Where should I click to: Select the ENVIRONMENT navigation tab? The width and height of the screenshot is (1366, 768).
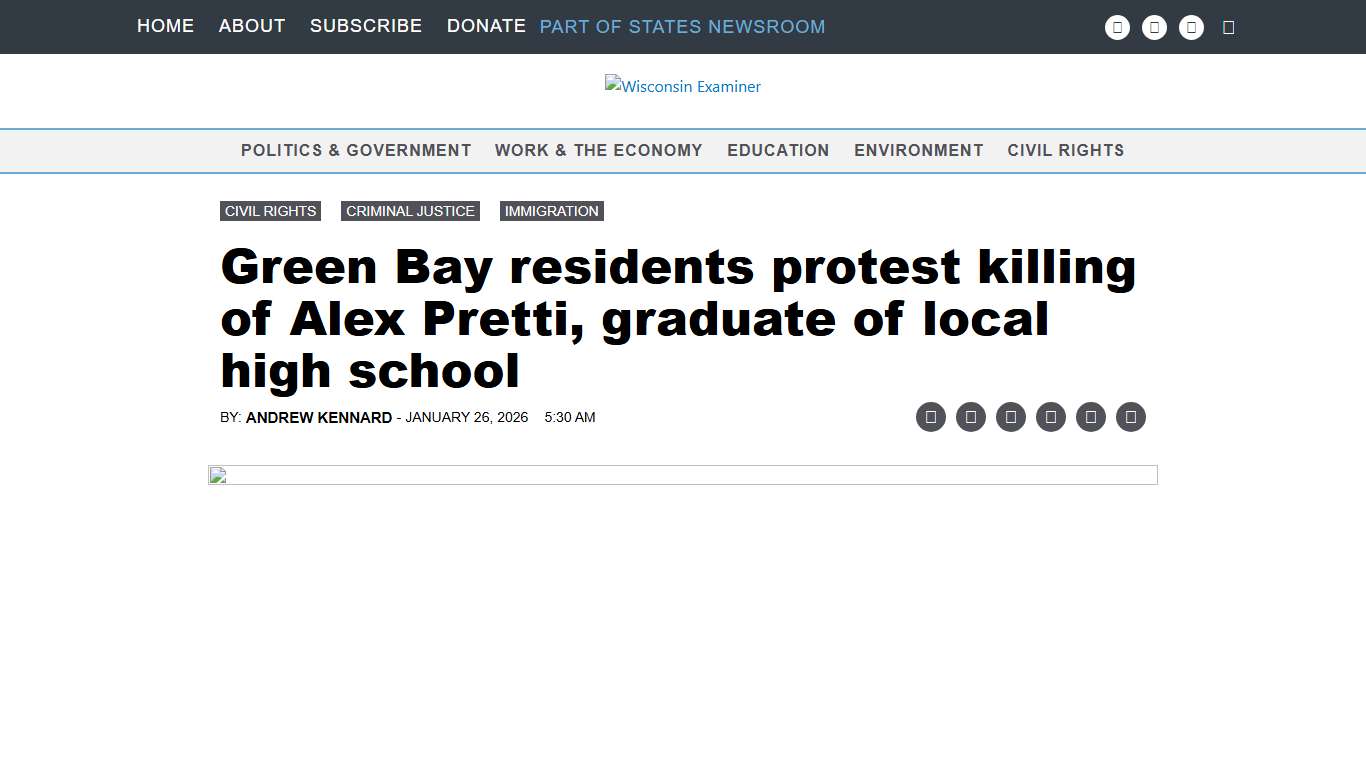[x=918, y=150]
